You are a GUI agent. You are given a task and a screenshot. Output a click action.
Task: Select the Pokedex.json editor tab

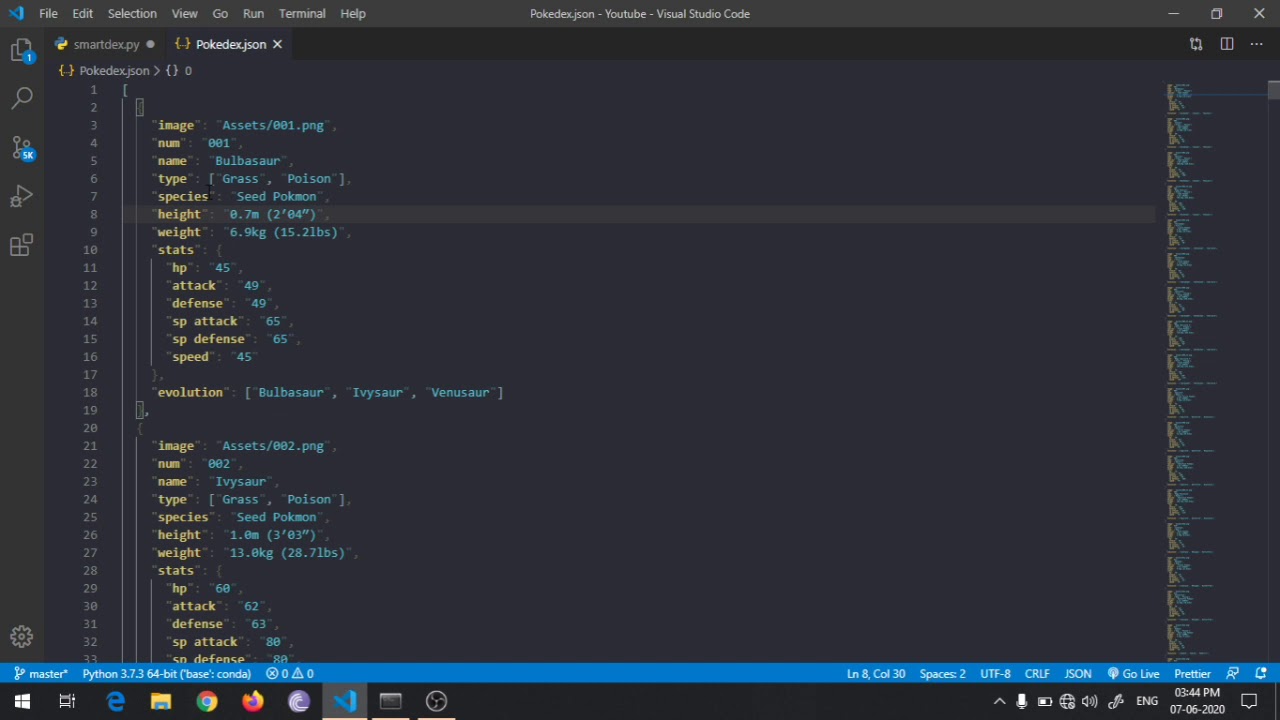coord(230,44)
